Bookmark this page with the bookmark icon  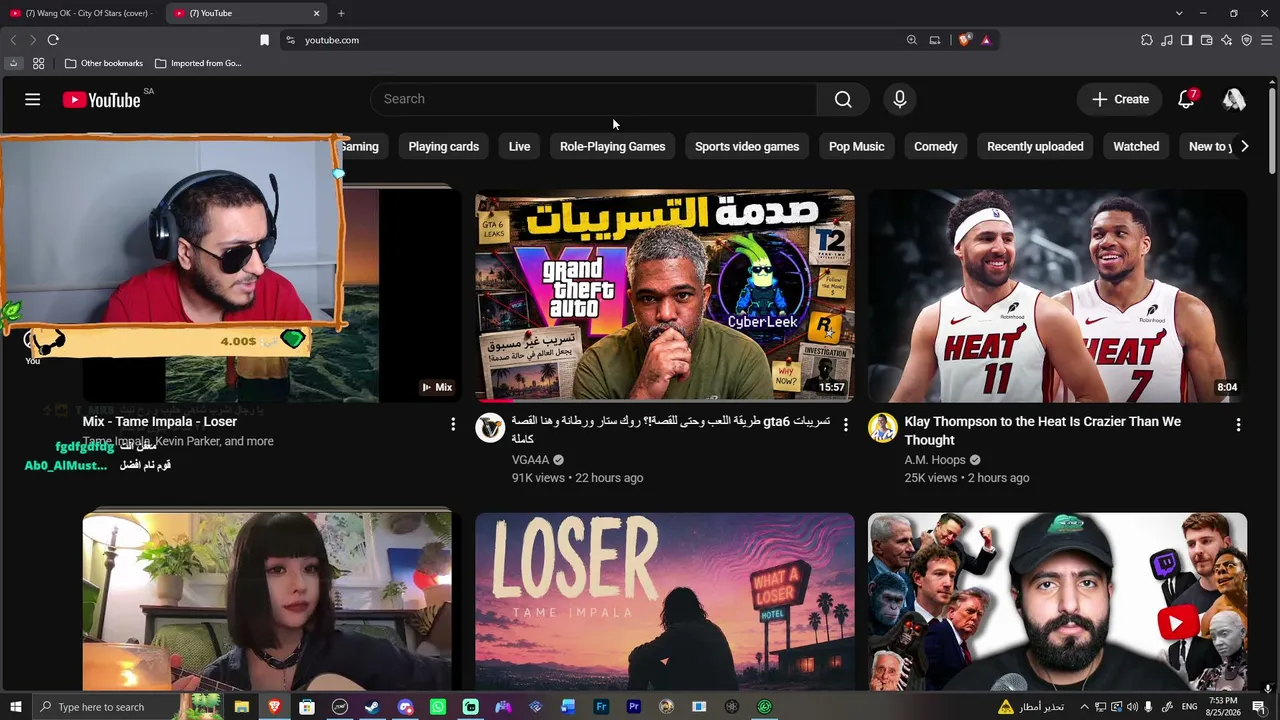click(264, 40)
